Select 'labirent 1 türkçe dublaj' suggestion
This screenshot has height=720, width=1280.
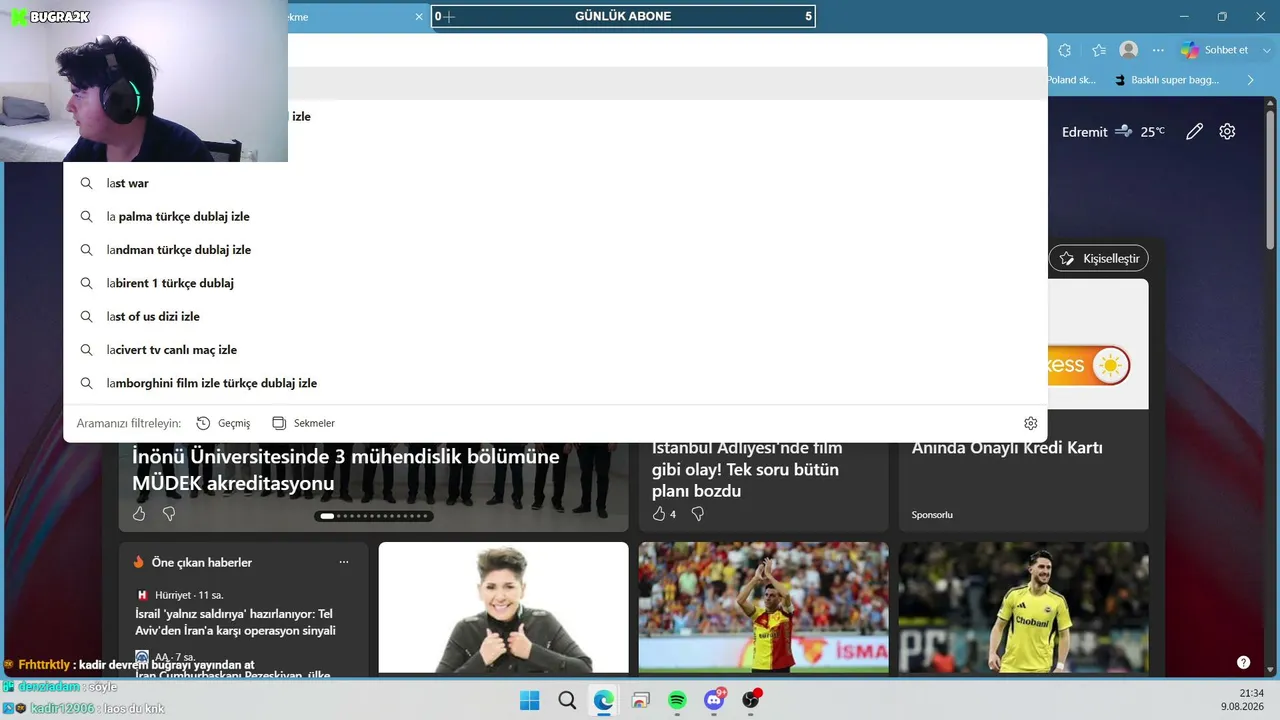pos(555,283)
